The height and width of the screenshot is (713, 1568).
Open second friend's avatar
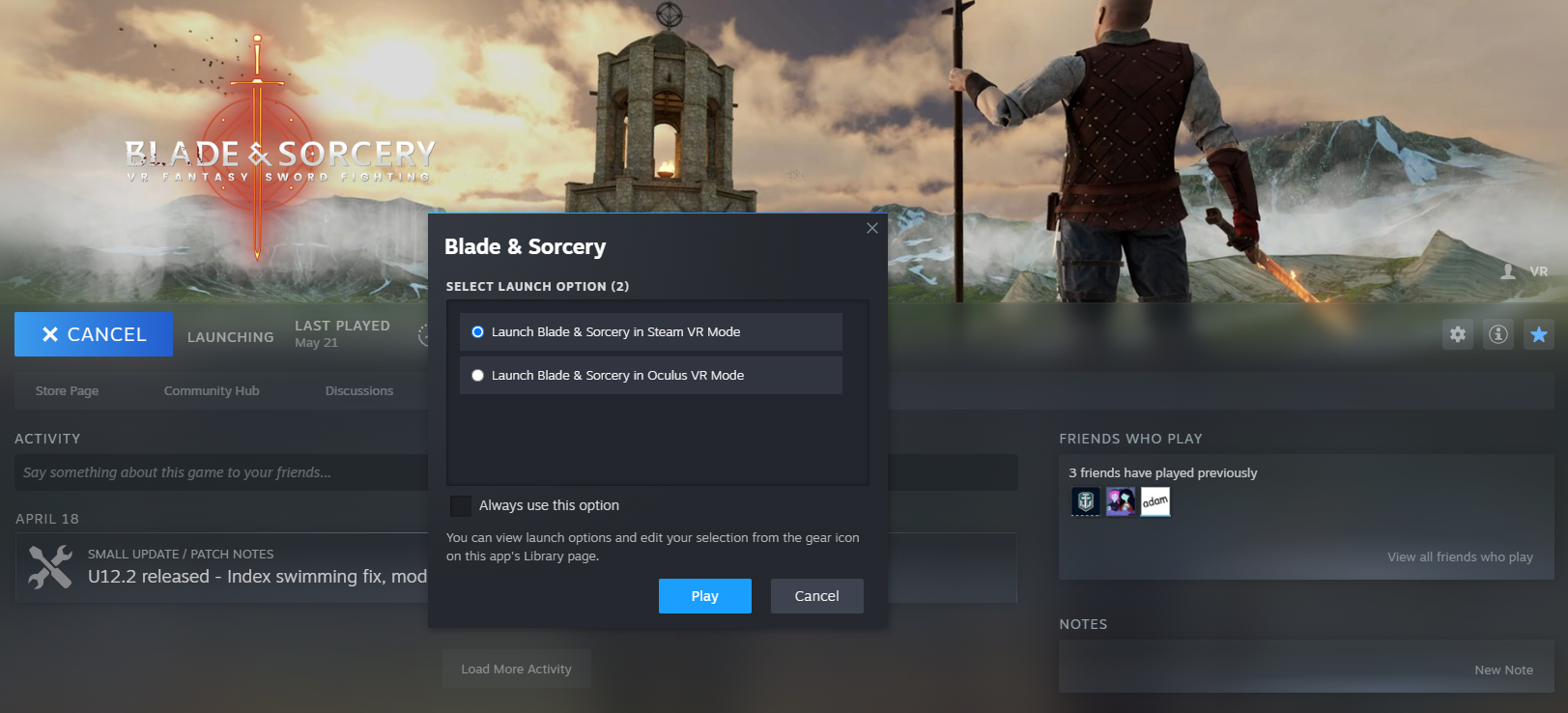point(1121,501)
